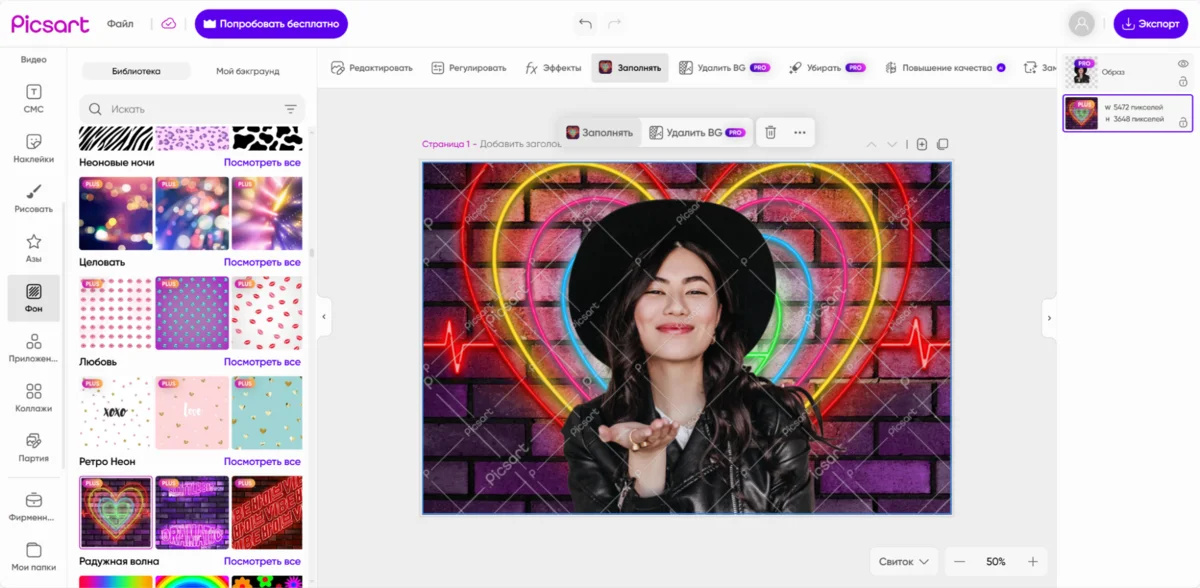Image resolution: width=1200 pixels, height=588 pixels.
Task: Open the Видео panel in sidebar
Action: pyautogui.click(x=33, y=60)
